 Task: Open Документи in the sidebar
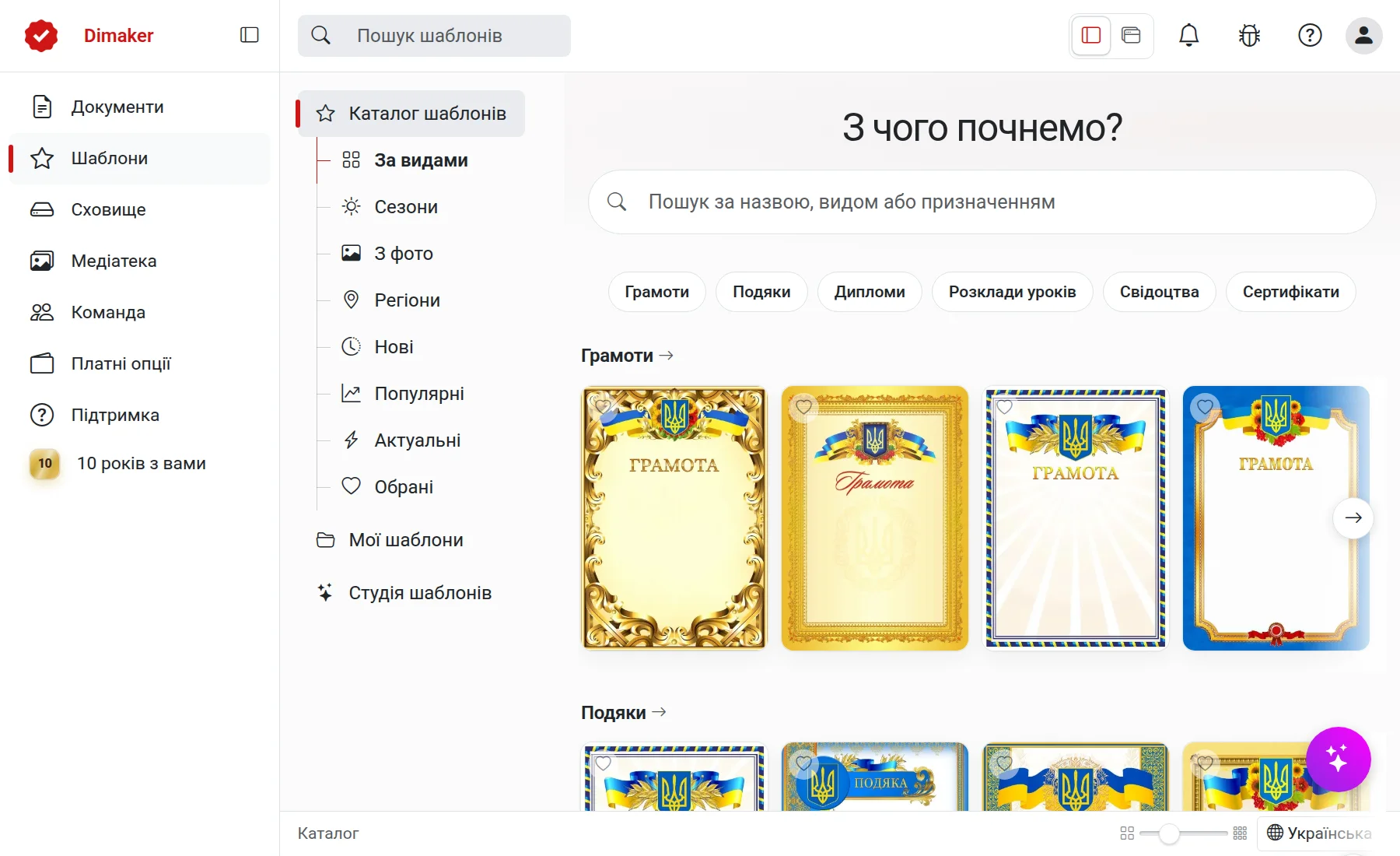coord(139,107)
